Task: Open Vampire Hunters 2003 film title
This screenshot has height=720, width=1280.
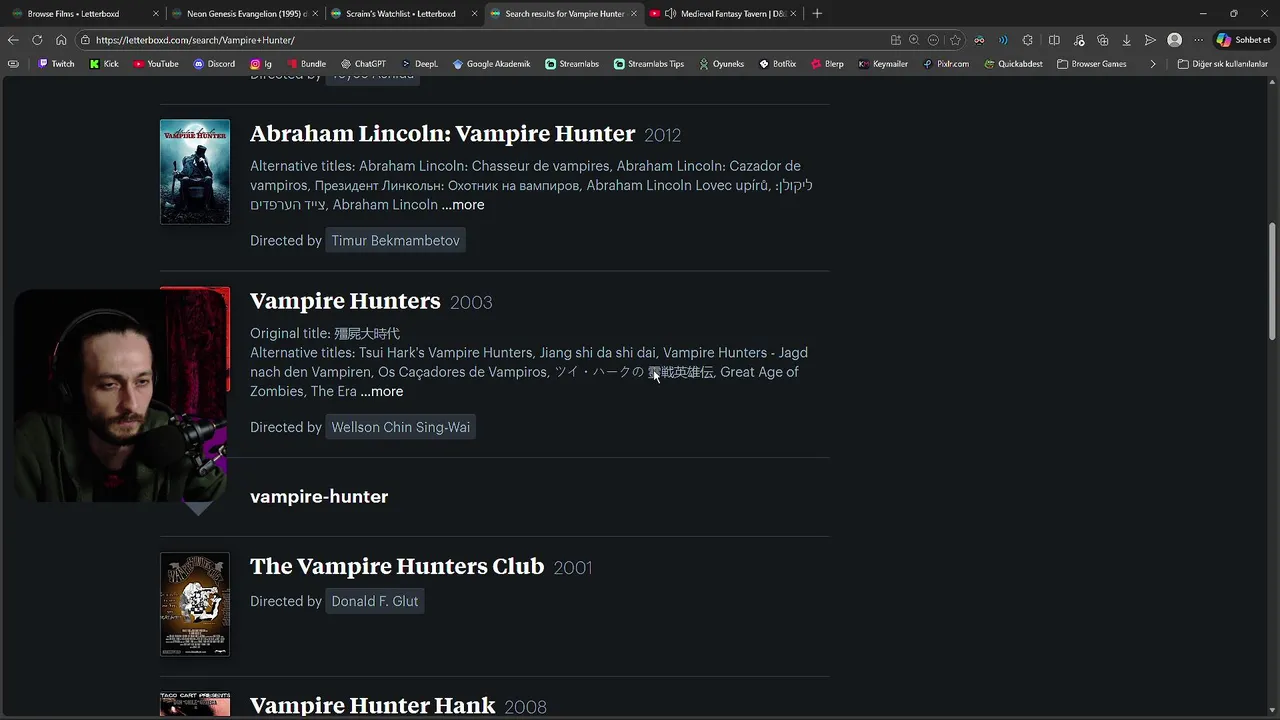Action: pyautogui.click(x=345, y=301)
